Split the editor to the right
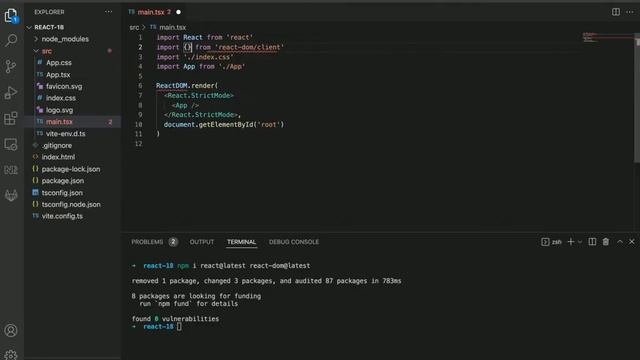 (616, 12)
